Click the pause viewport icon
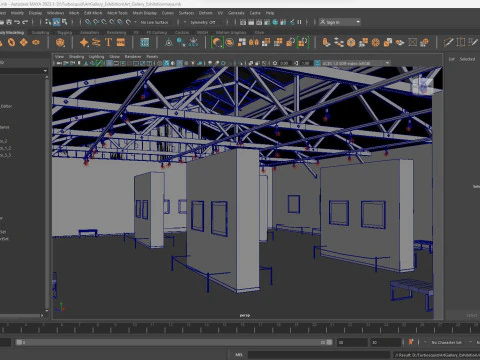 point(299,22)
